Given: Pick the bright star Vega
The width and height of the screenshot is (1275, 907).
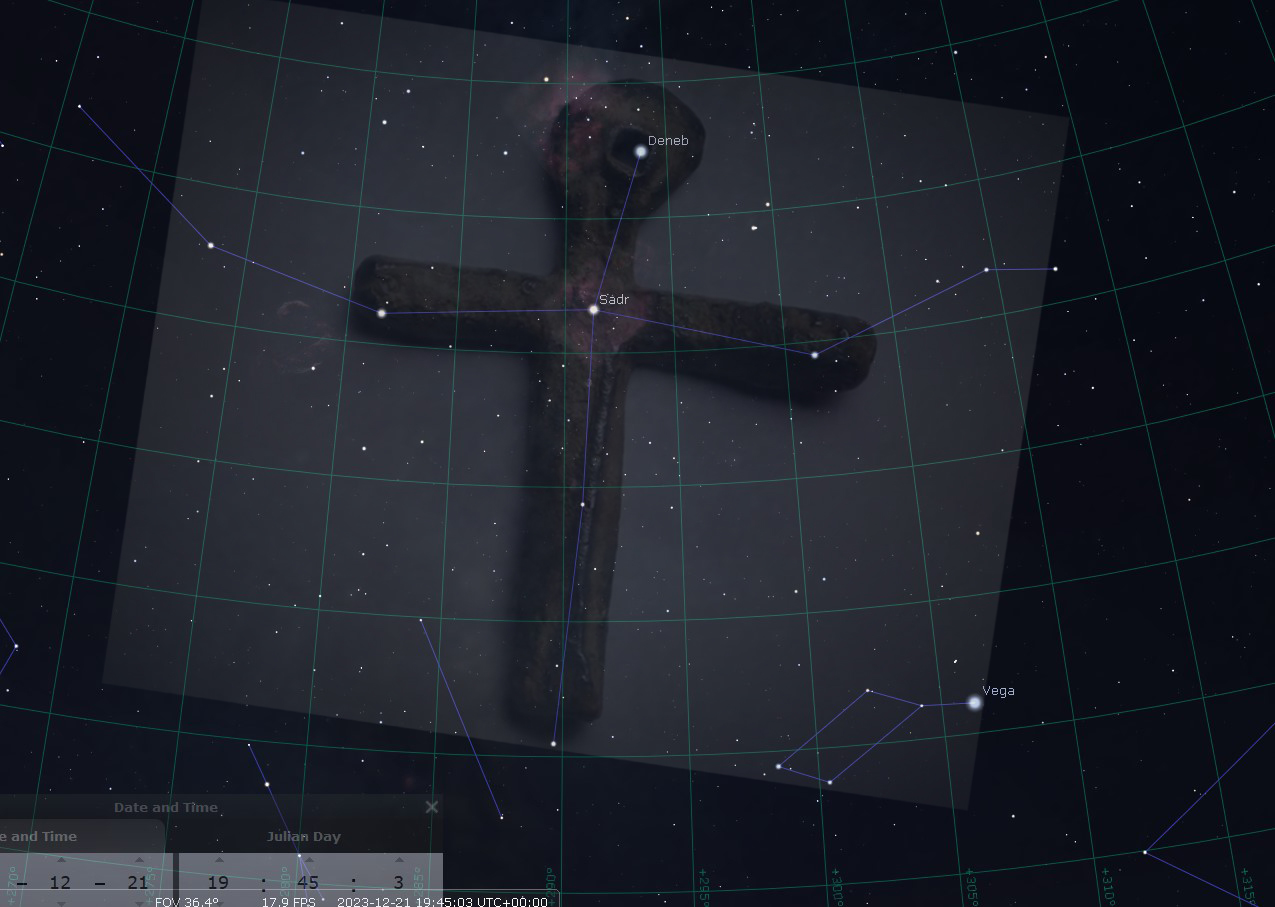Looking at the screenshot, I should 975,703.
